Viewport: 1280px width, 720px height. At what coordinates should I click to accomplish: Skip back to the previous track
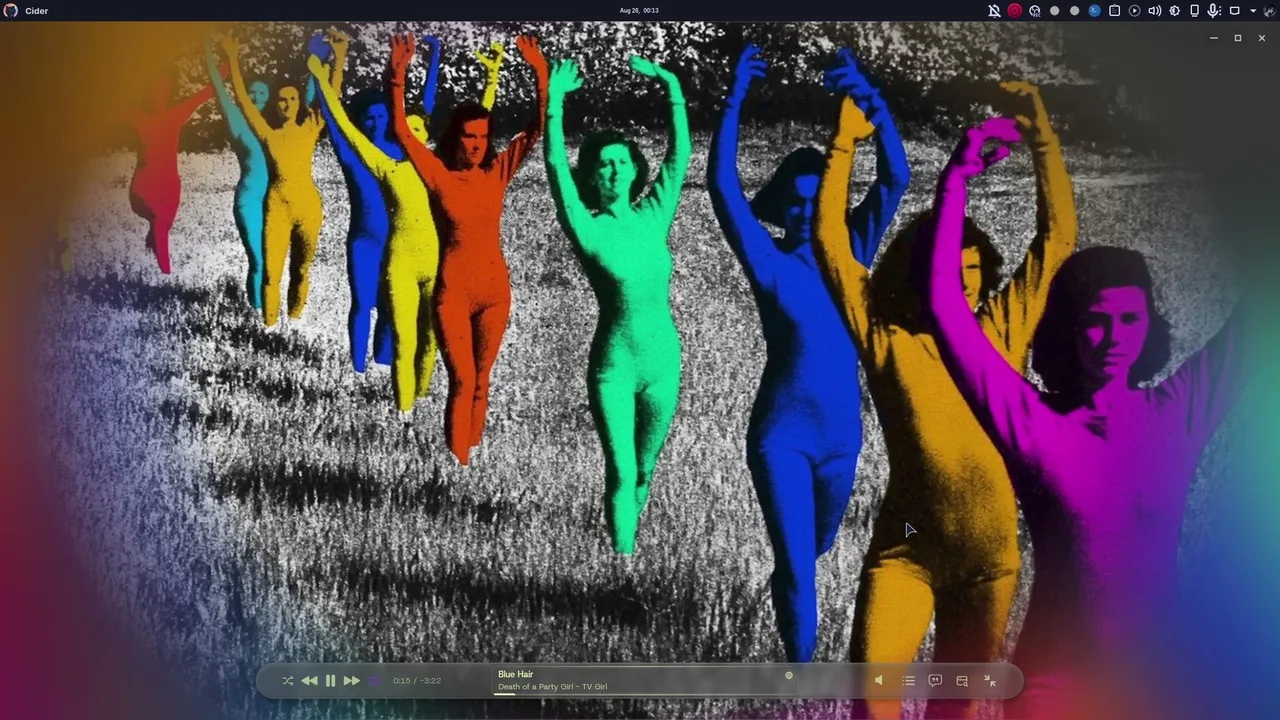(309, 681)
